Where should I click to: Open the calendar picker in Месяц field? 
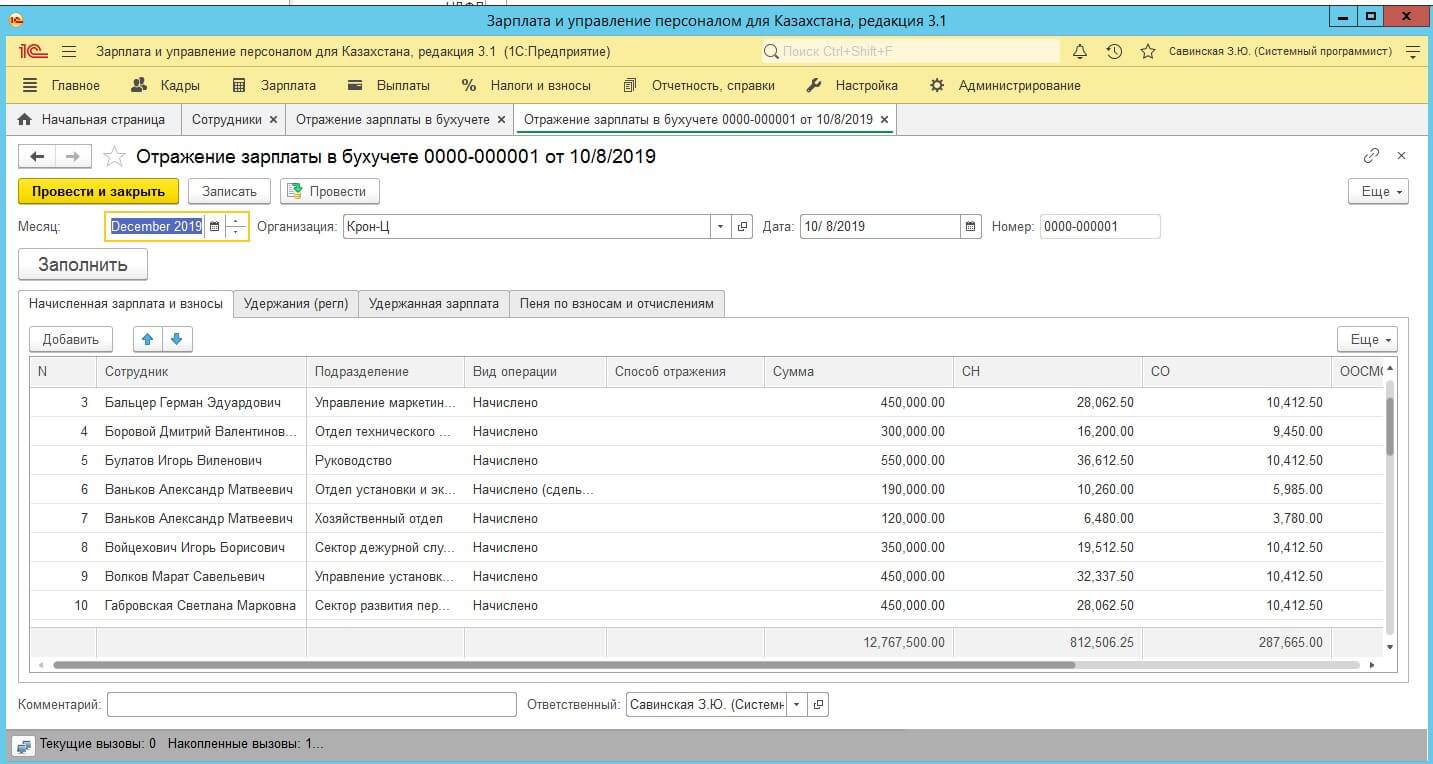pyautogui.click(x=214, y=227)
